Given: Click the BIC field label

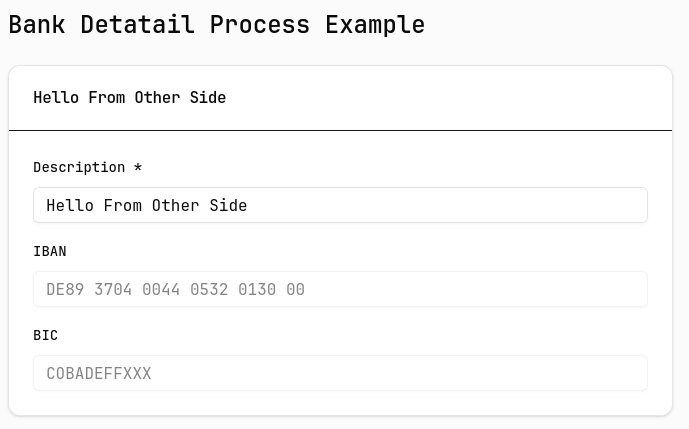Looking at the screenshot, I should click(x=45, y=335).
